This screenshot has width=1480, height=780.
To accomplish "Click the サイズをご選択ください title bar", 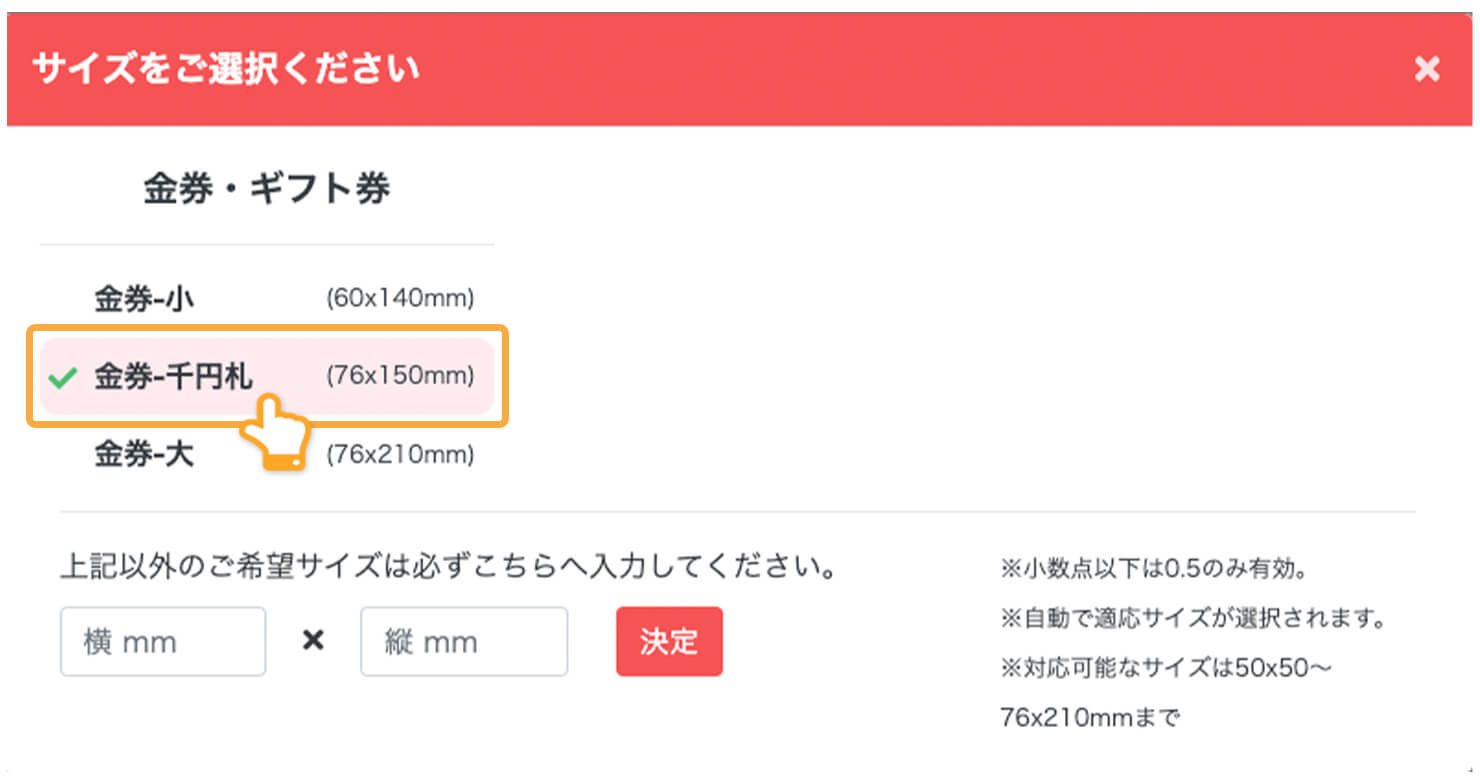I will pyautogui.click(x=226, y=68).
